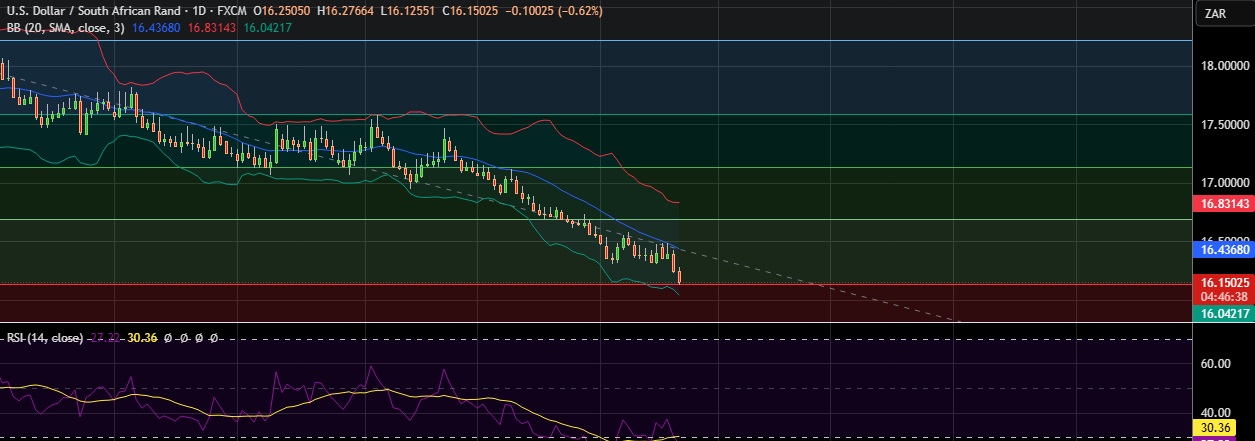Click the red 16.83143 price axis label
Screen dimensions: 1255x441
click(1223, 204)
